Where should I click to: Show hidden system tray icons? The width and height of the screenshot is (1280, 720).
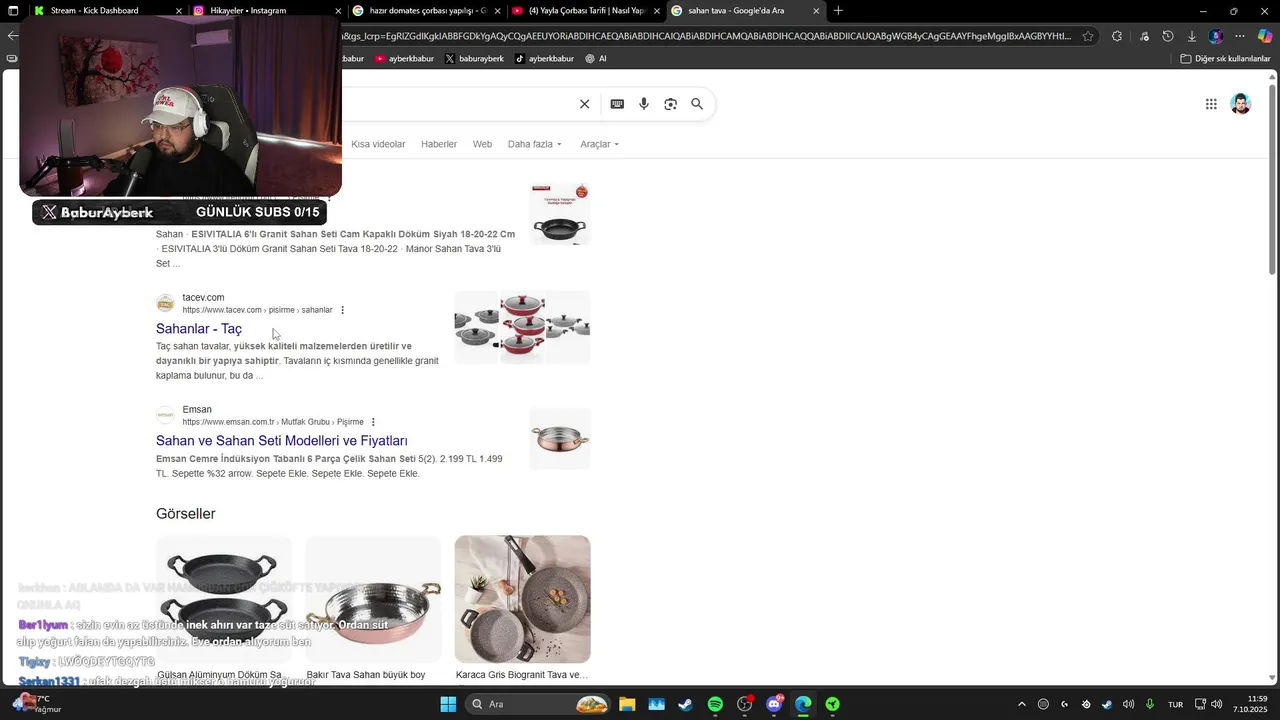(1021, 704)
